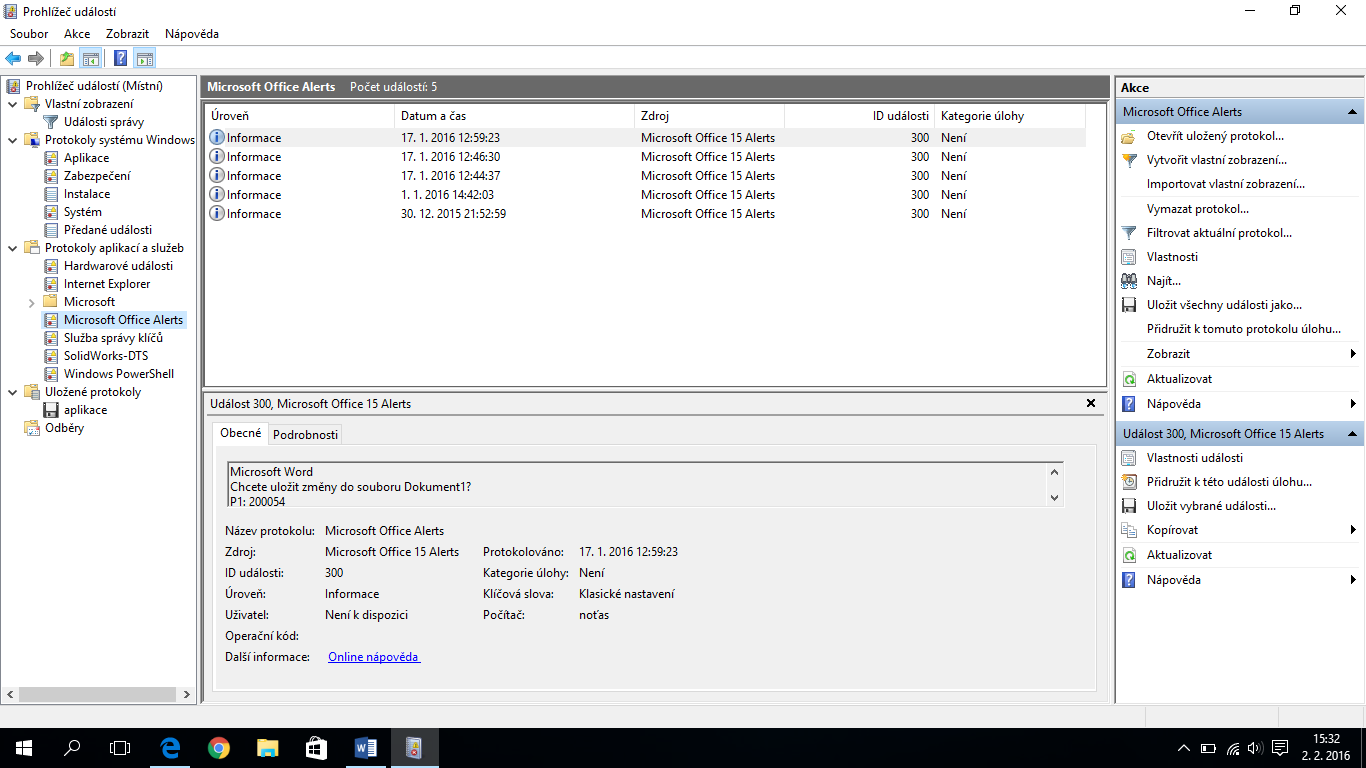
Task: Click the down arrow of the event description scrollbar
Action: point(1054,497)
